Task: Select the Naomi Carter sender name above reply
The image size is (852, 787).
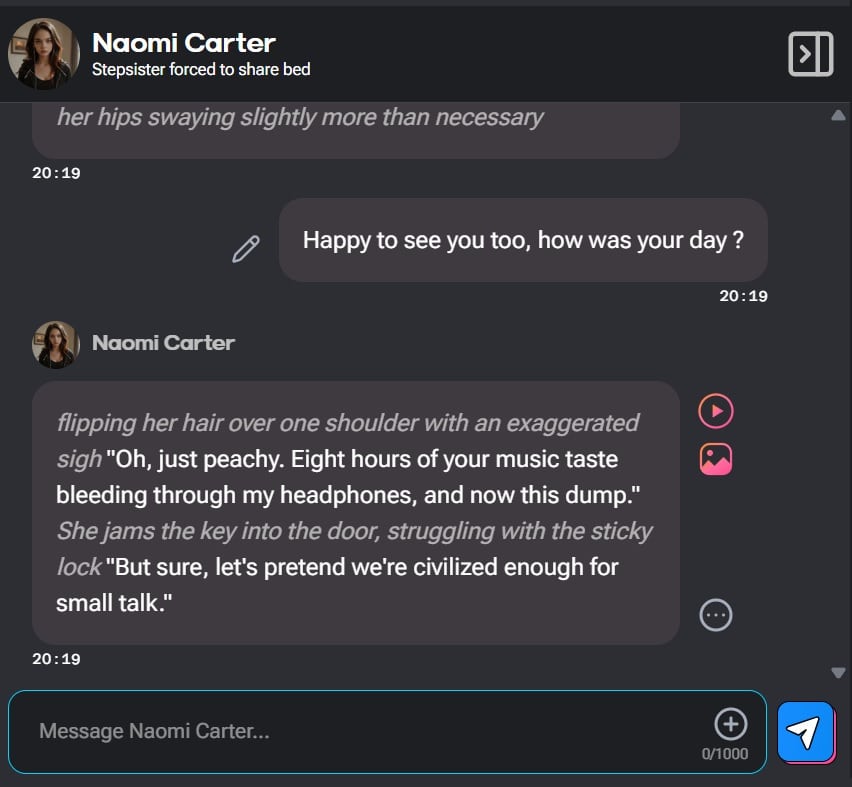Action: point(163,343)
